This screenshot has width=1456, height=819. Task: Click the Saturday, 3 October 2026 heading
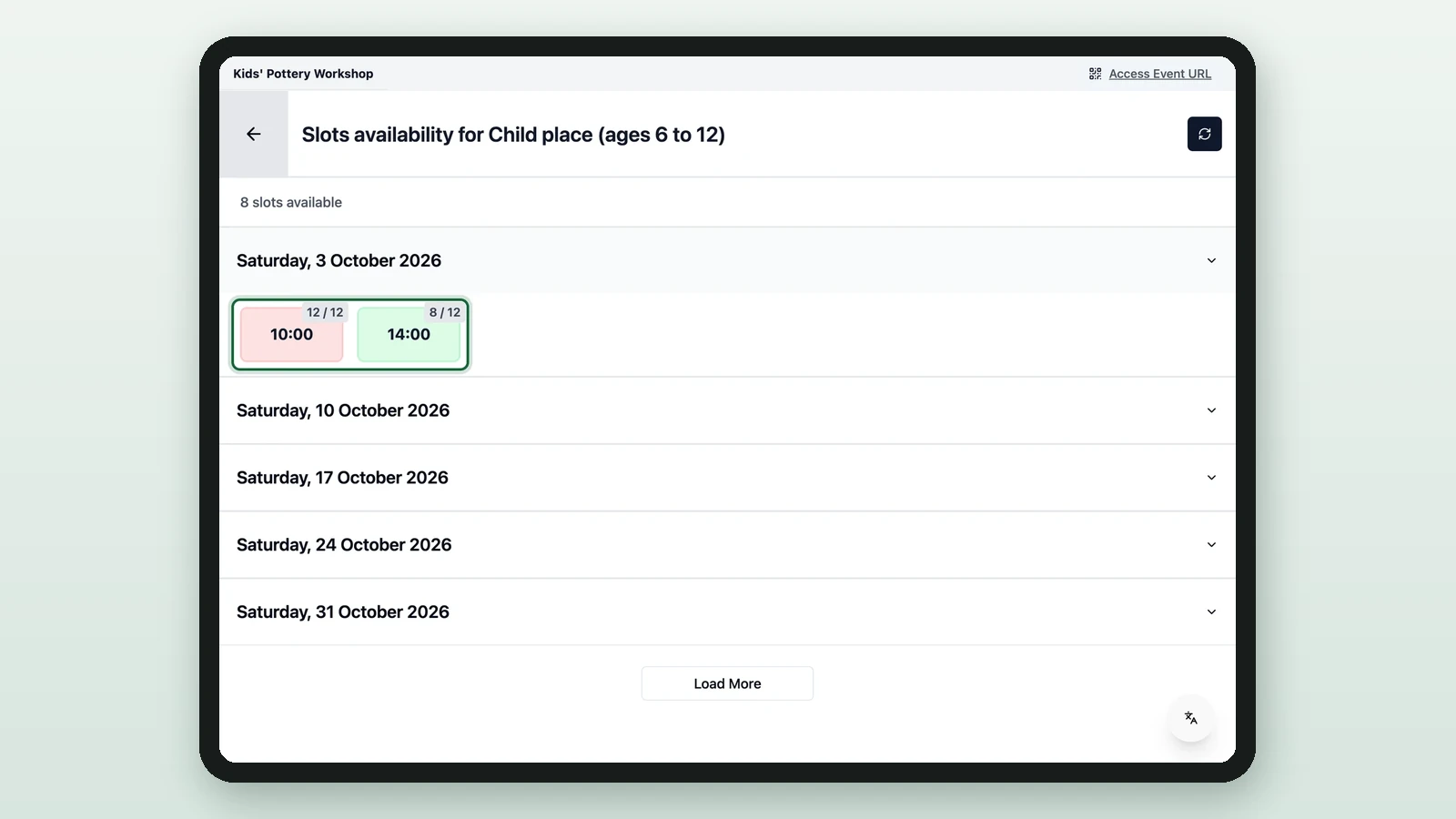tap(339, 260)
